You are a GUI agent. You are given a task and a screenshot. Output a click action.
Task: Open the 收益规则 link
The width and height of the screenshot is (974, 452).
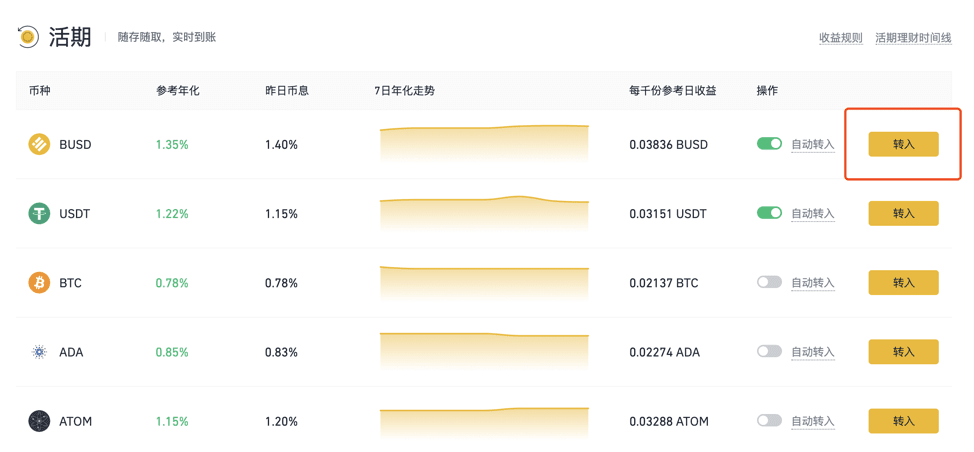[840, 38]
